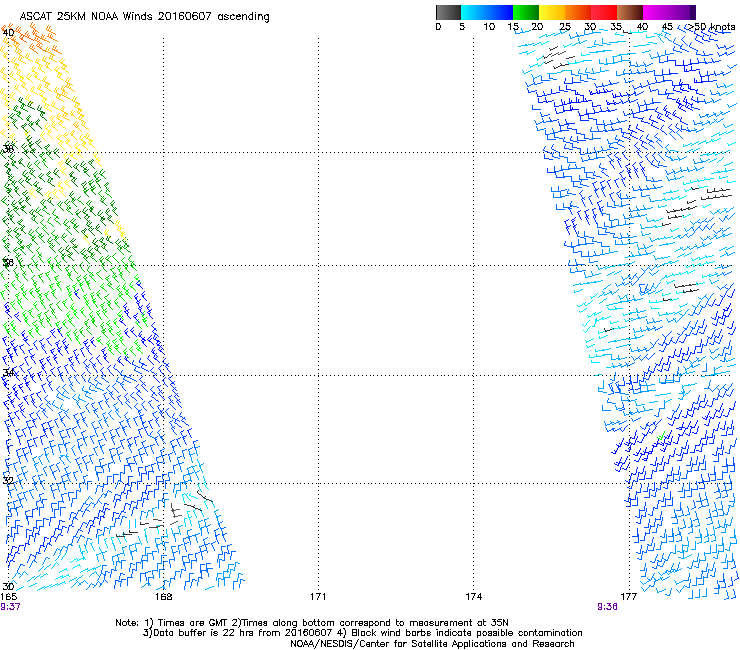The image size is (740, 650).
Task: Click the orange 25-30 knots legend segment
Action: [x=578, y=12]
